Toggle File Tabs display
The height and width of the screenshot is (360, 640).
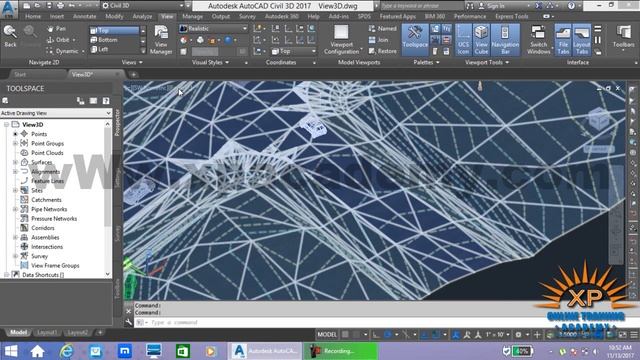tap(563, 40)
